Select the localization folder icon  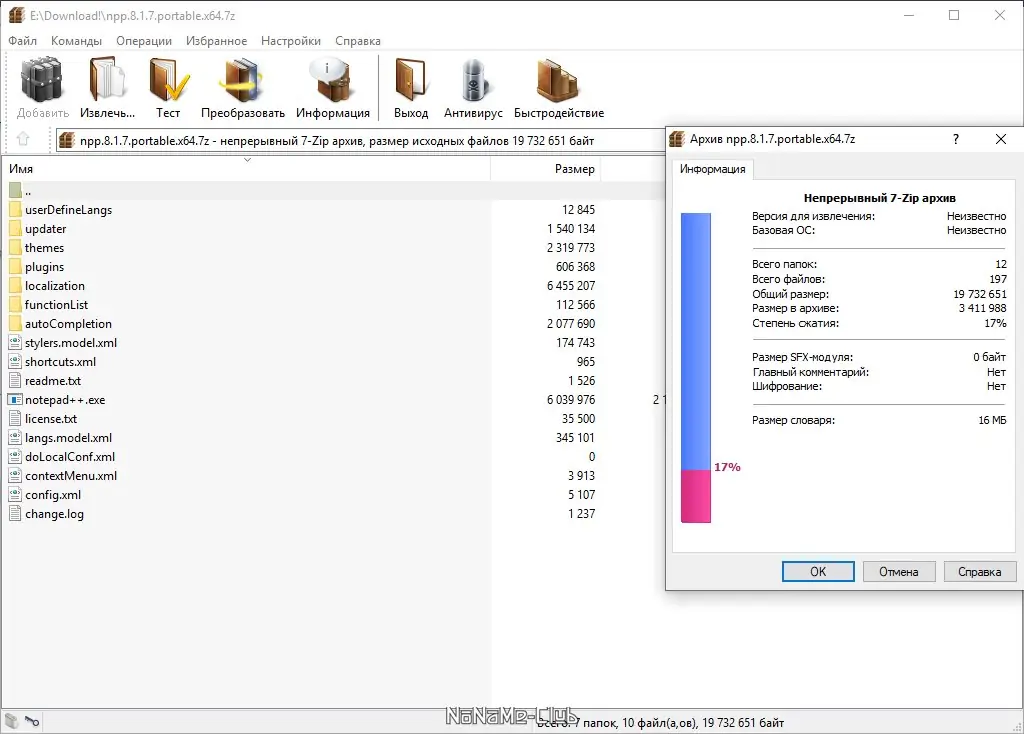(x=16, y=285)
